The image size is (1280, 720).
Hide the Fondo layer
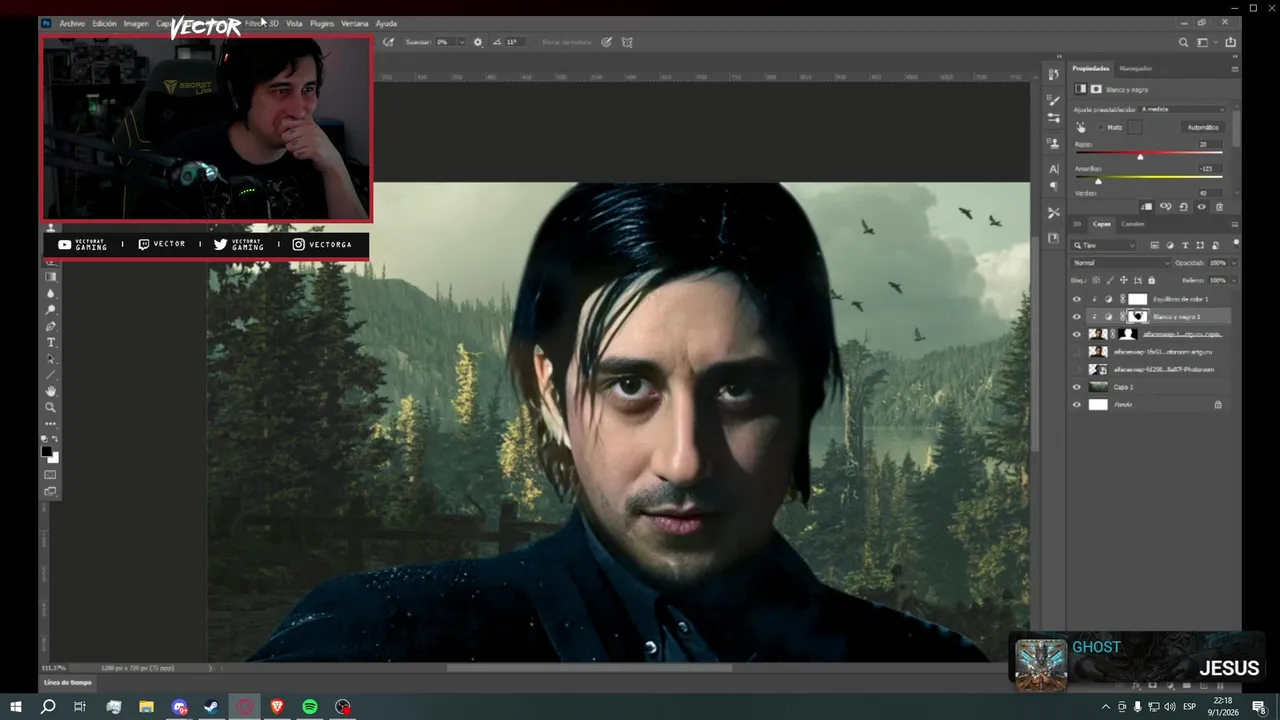click(x=1077, y=405)
